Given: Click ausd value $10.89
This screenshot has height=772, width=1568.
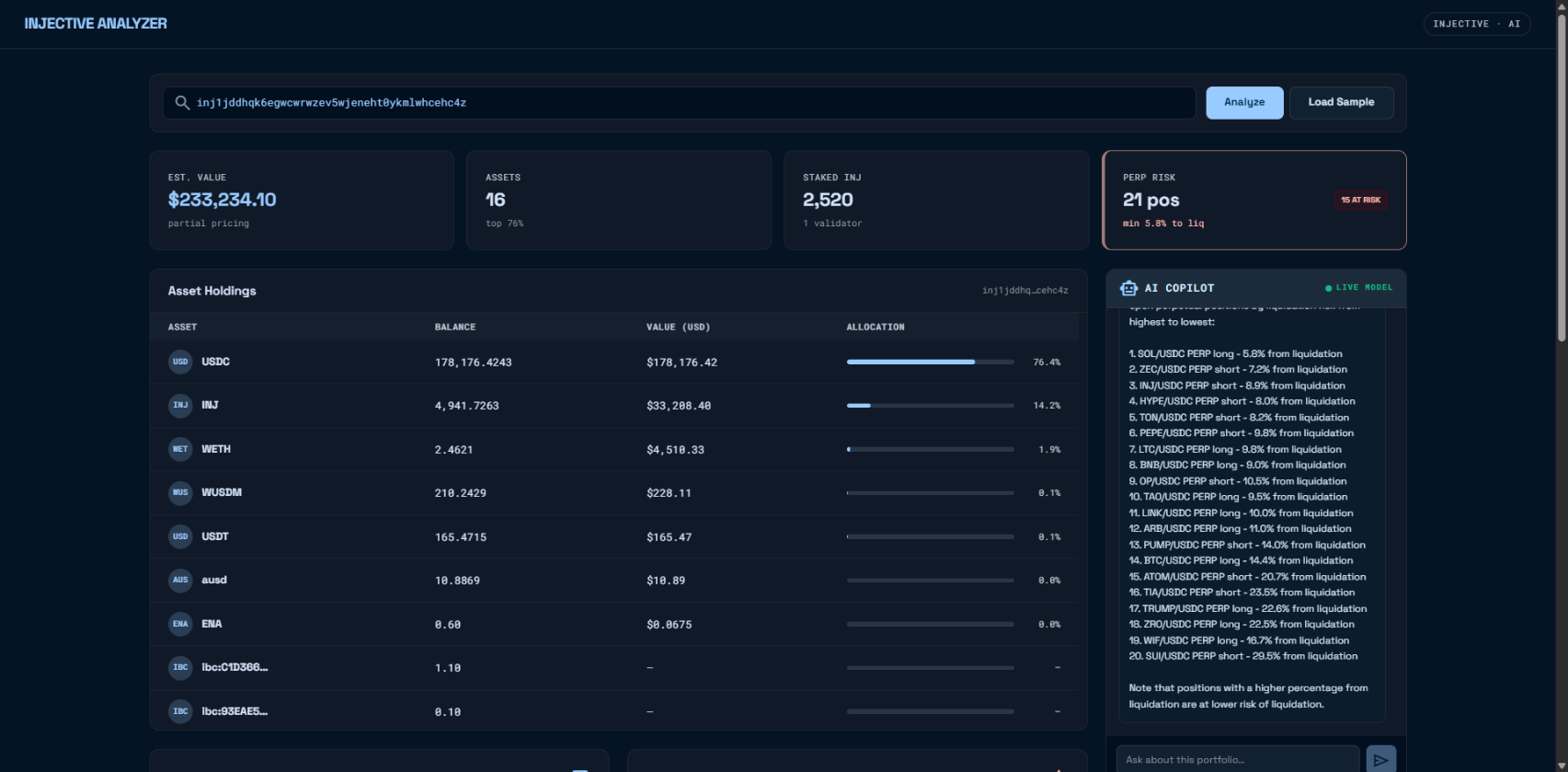Looking at the screenshot, I should click(666, 581).
